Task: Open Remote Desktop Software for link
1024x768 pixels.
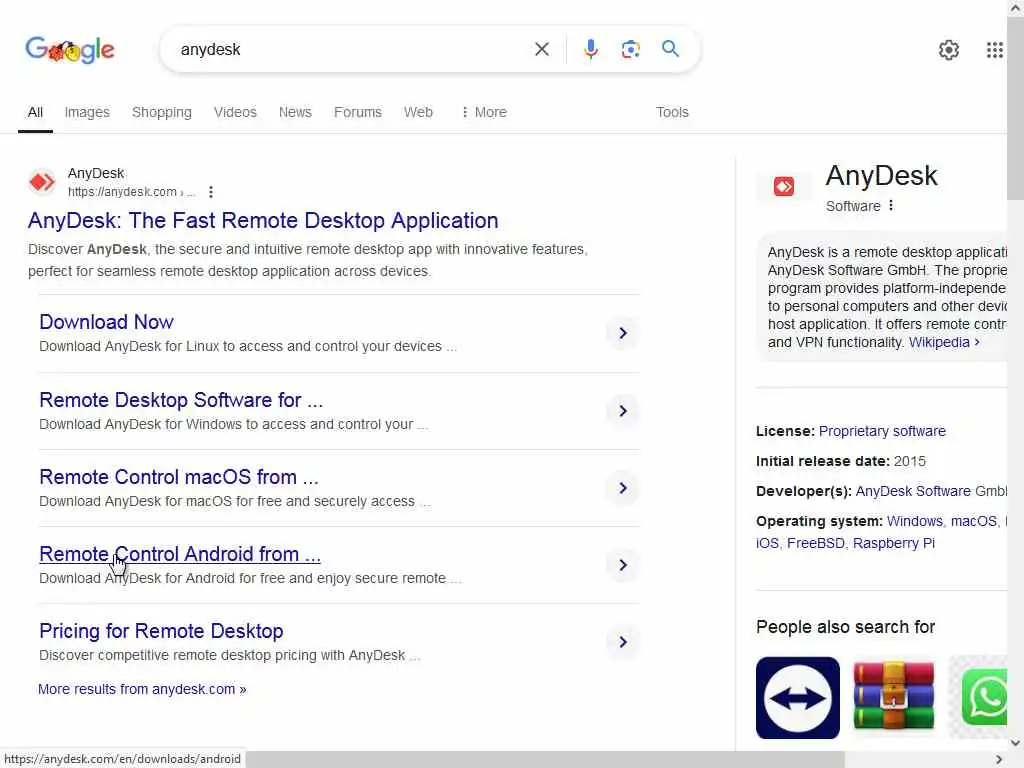Action: [x=181, y=400]
